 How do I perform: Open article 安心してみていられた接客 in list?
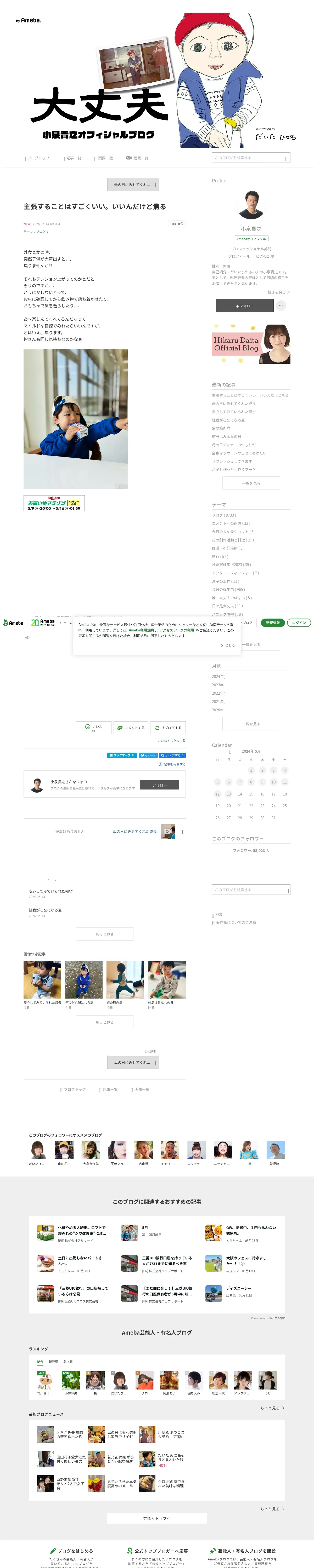click(51, 891)
